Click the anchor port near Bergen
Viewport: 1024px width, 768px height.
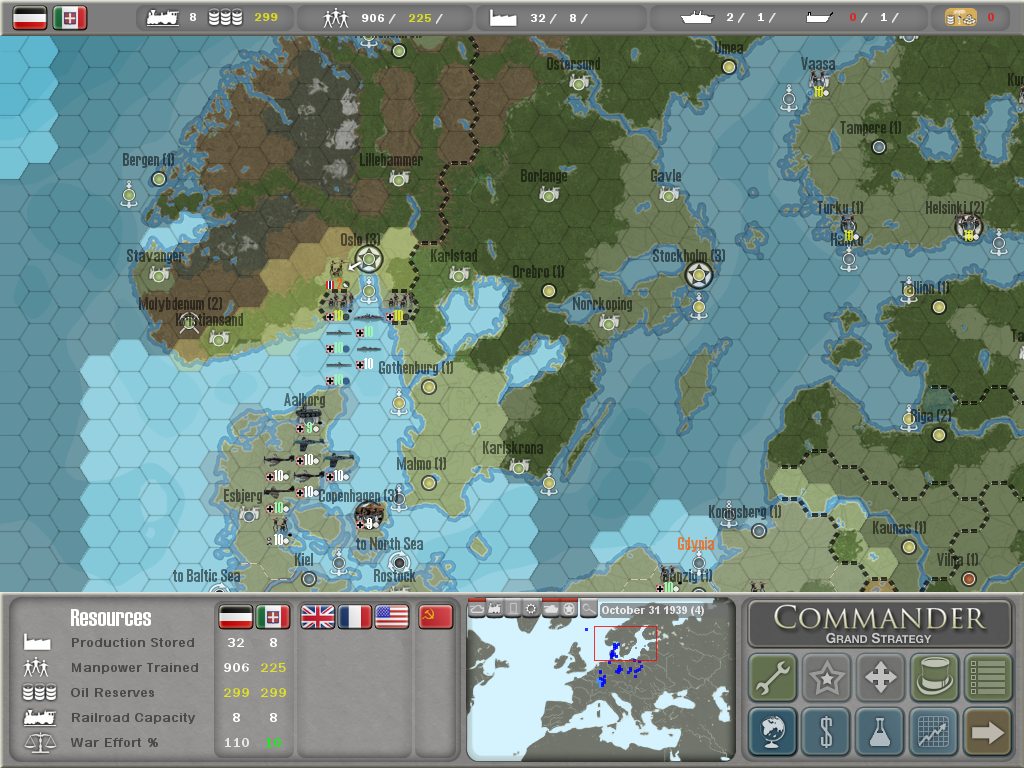[129, 195]
